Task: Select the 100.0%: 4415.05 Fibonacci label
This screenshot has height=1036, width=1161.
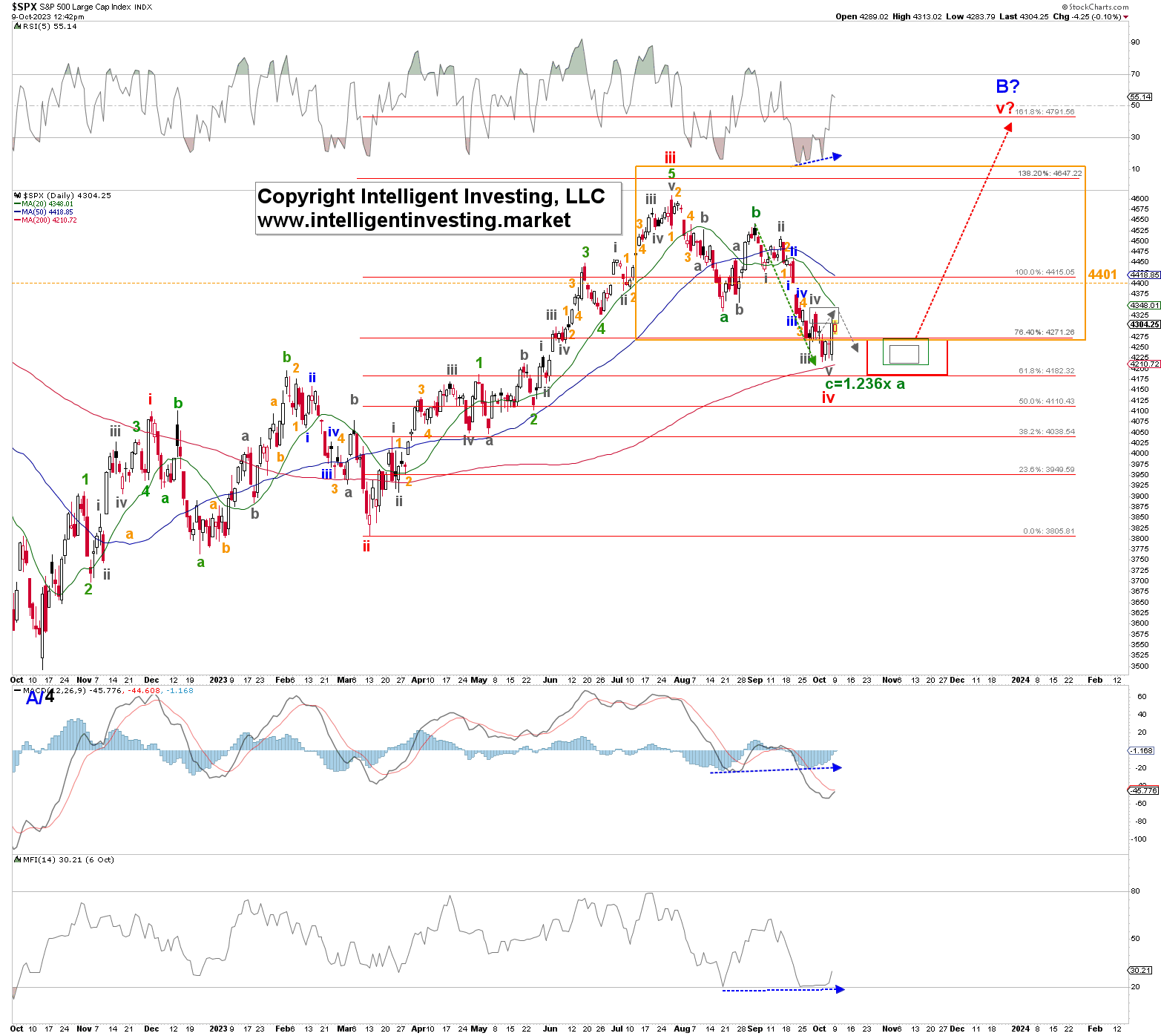Action: (1045, 272)
